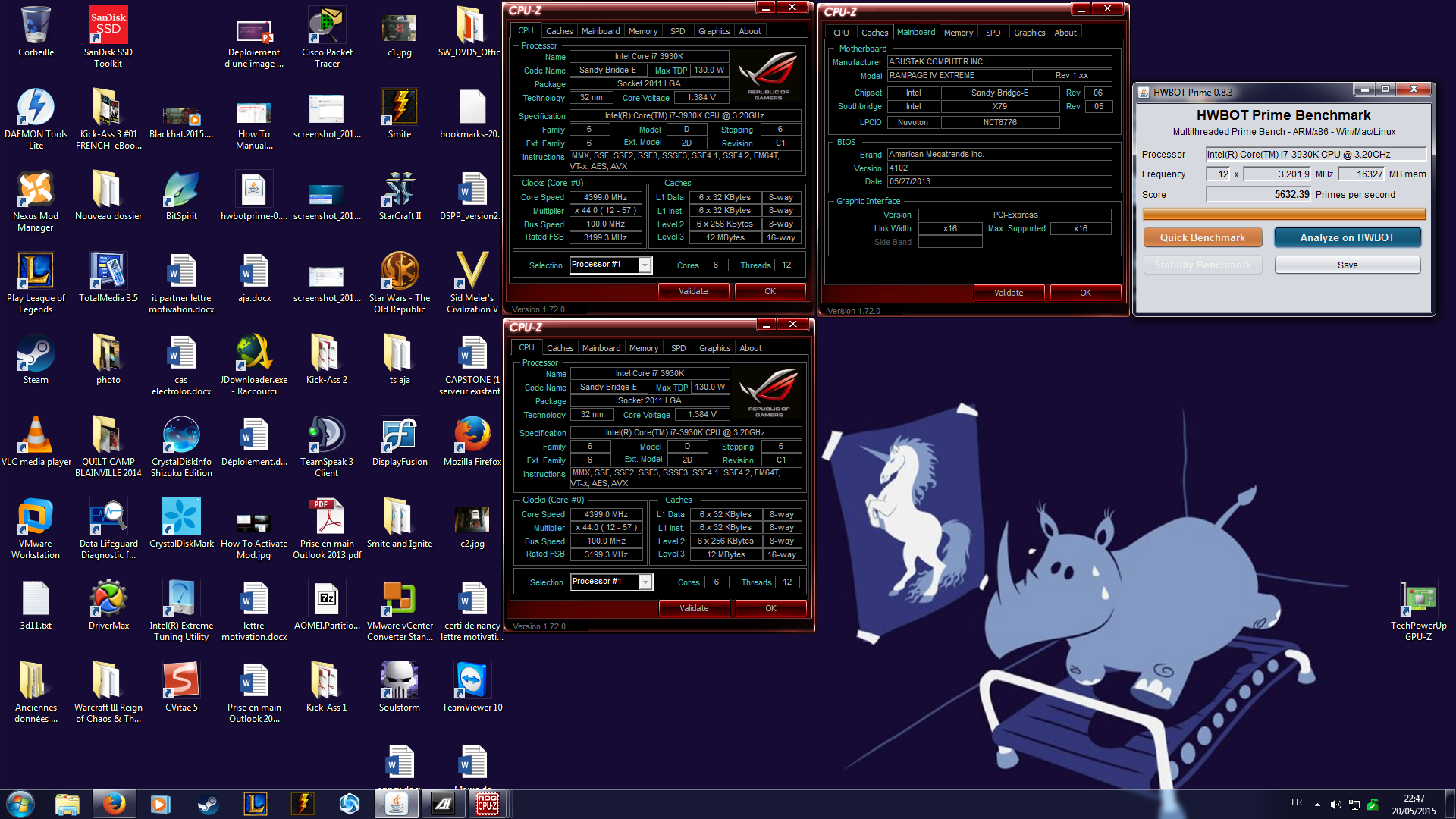
Task: Launch DAEMON Tools Lite icon
Action: coord(36,118)
